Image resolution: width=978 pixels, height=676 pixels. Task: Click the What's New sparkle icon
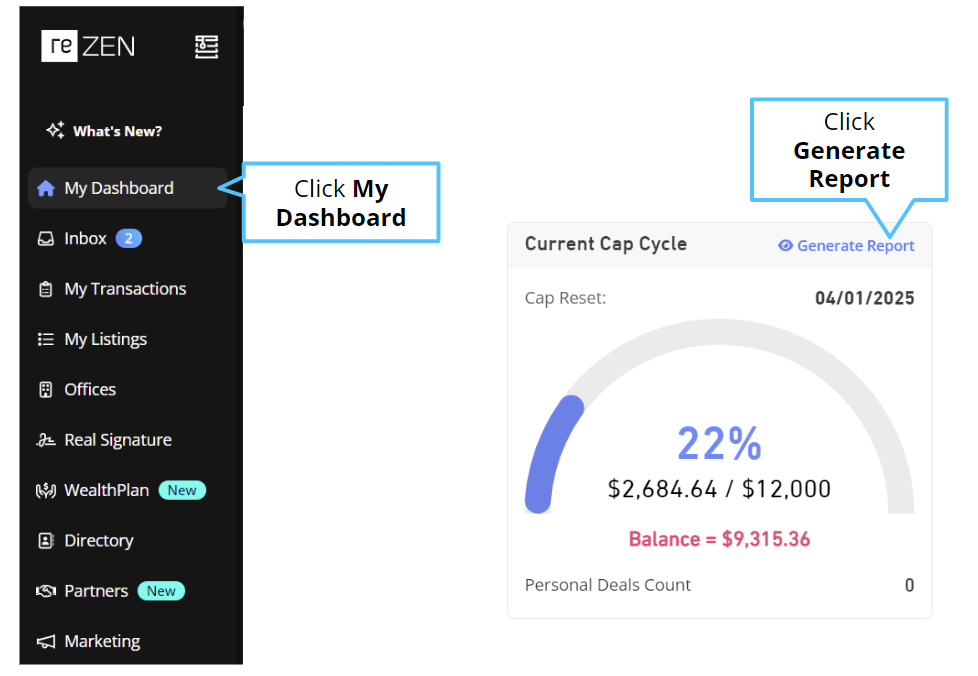coord(55,130)
